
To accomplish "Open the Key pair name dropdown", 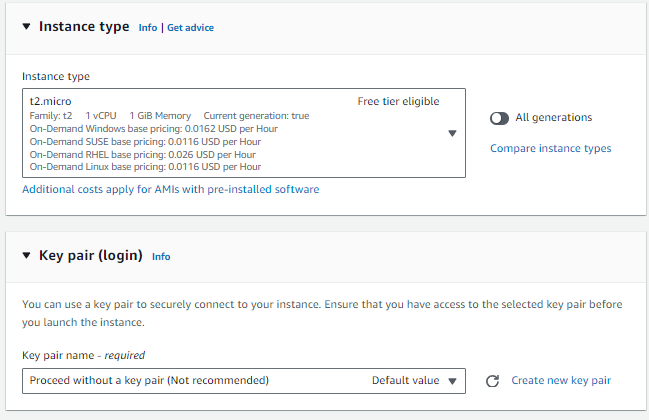I will coord(200,380).
